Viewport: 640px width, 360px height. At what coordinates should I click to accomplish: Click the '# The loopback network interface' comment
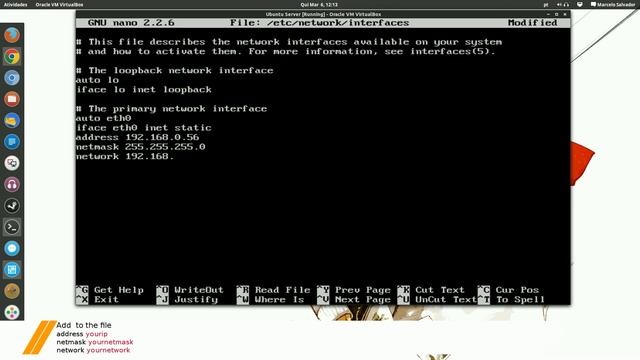[x=175, y=71]
